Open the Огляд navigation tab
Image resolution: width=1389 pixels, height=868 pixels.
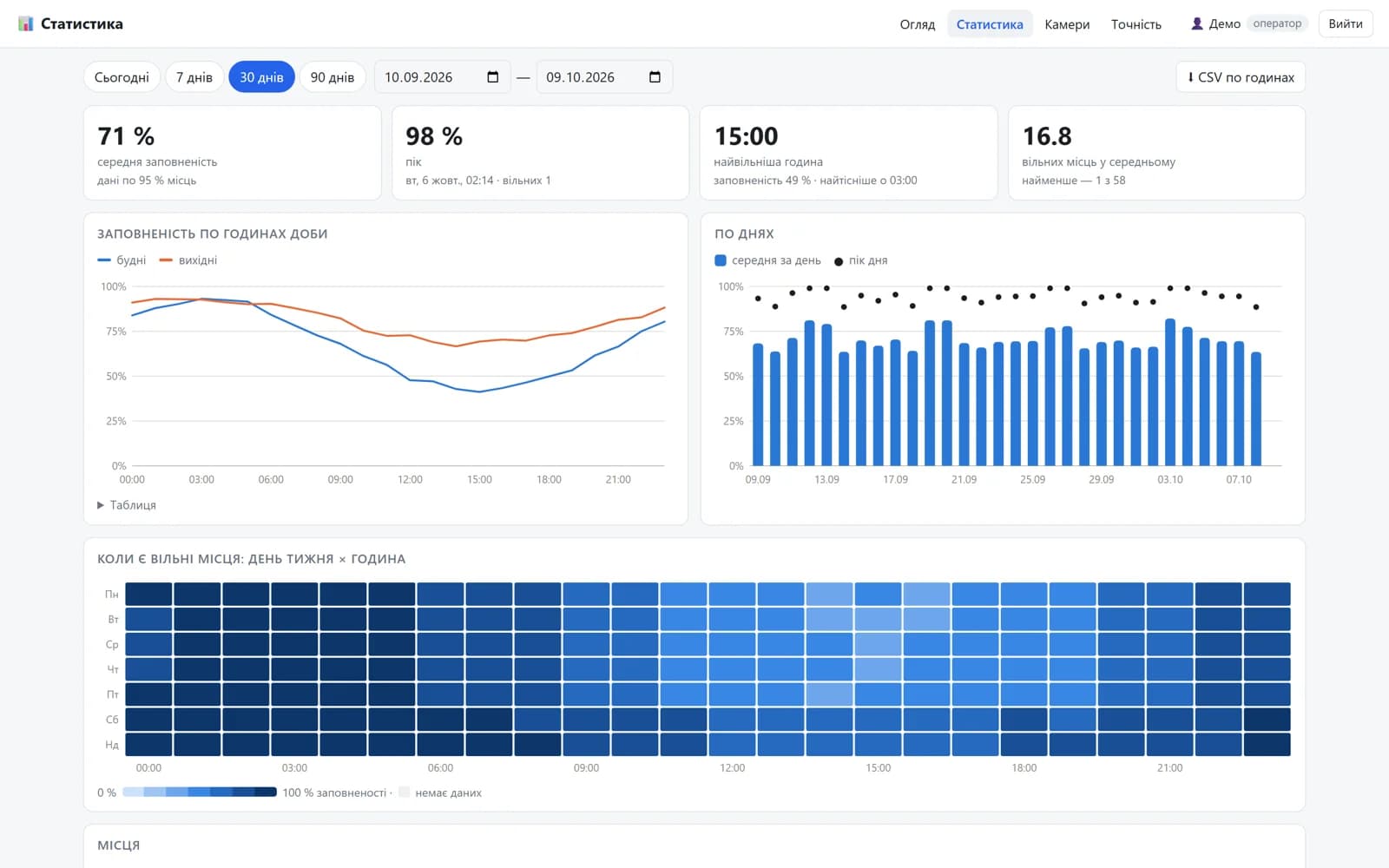tap(918, 24)
